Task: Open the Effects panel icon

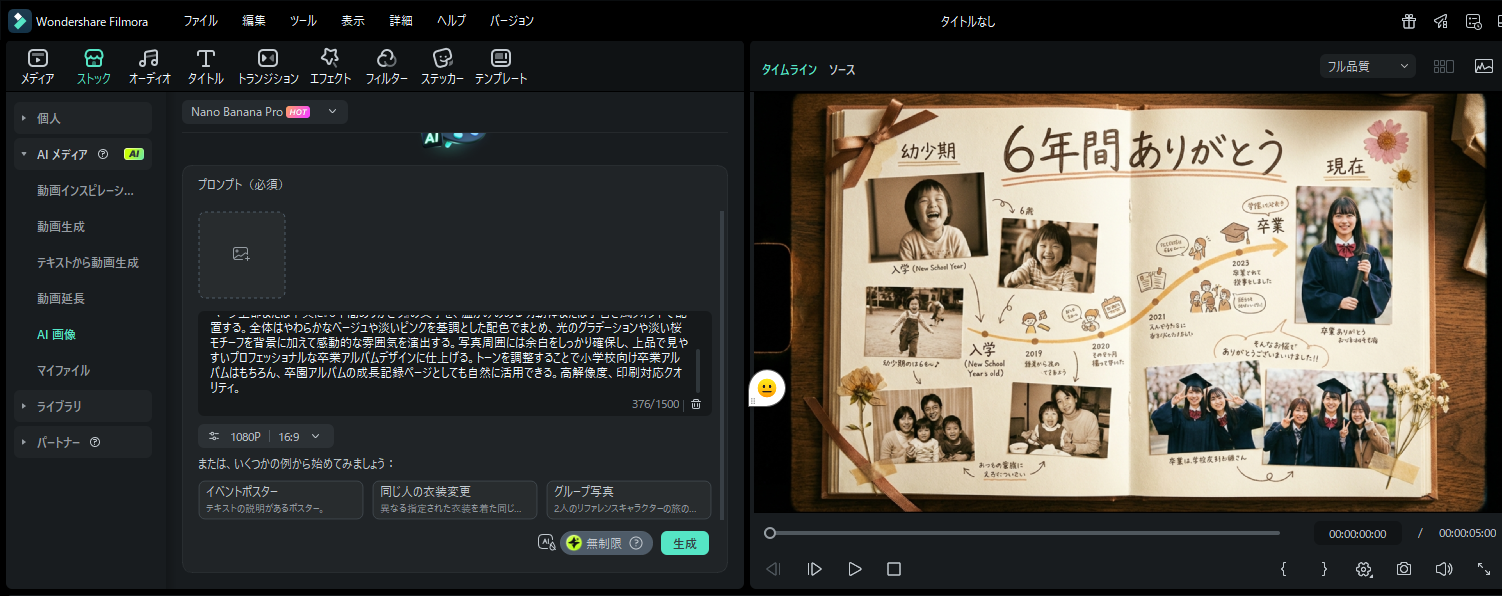Action: 330,66
